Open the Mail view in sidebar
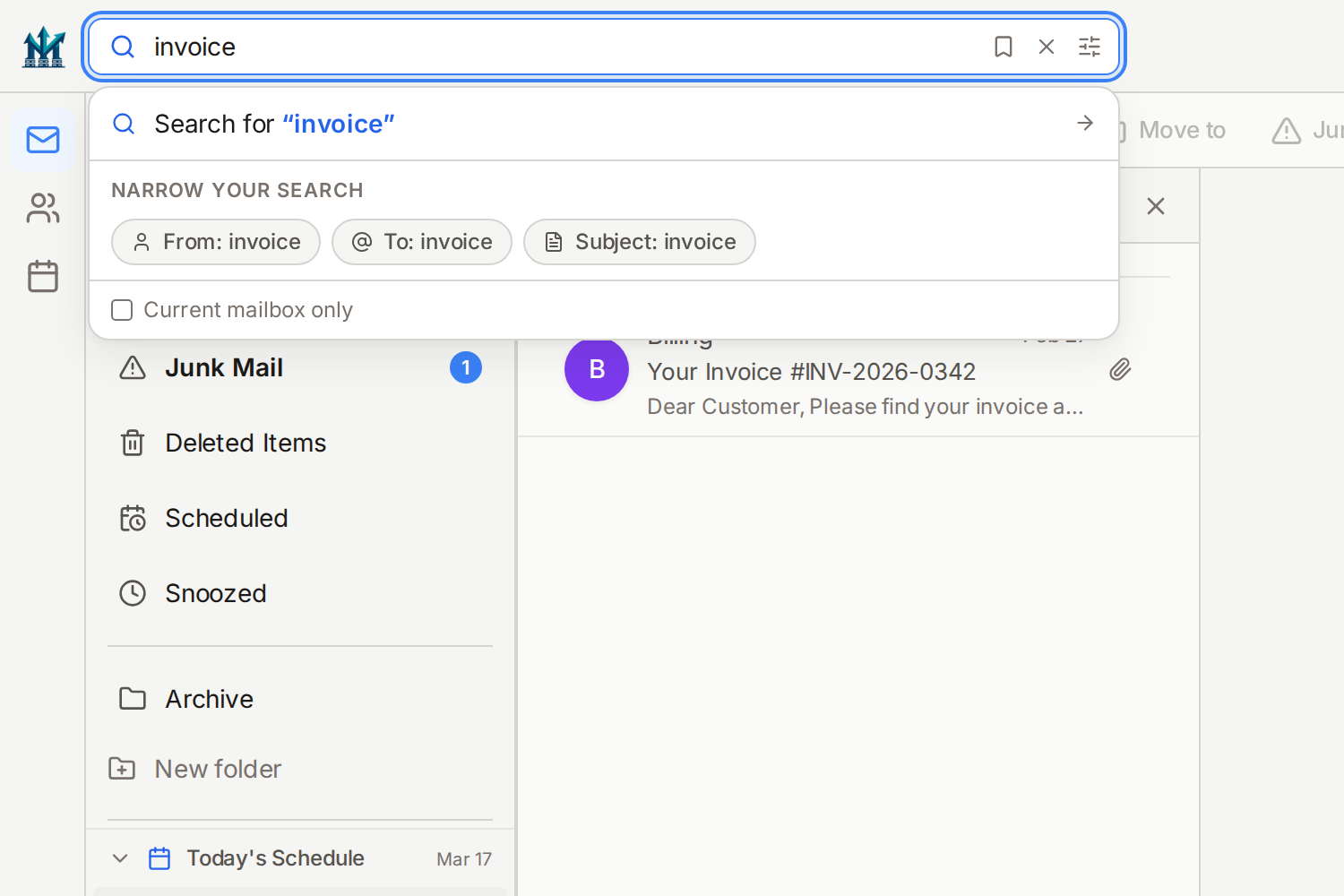 click(43, 140)
